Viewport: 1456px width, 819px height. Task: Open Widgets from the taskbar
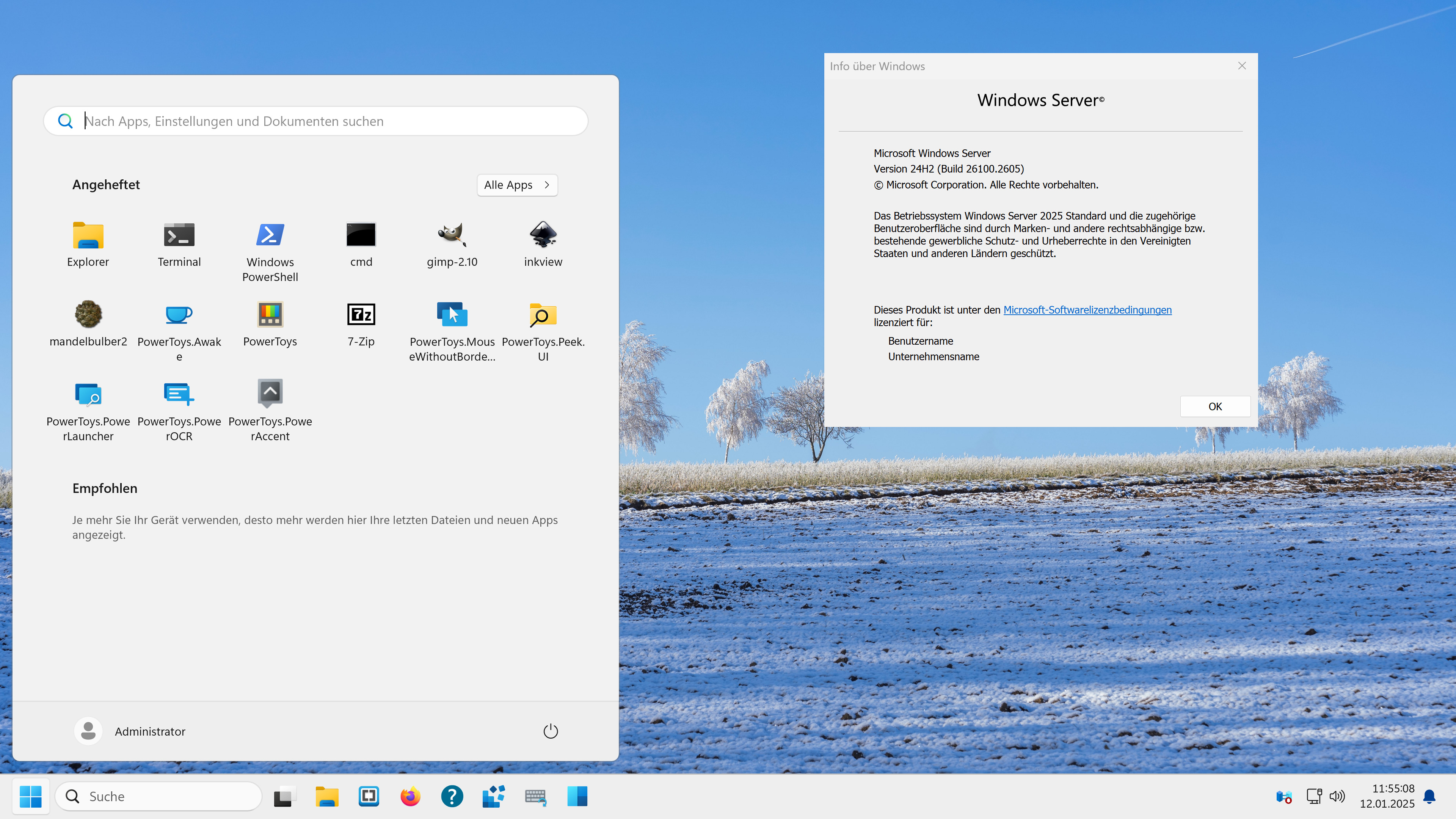[x=492, y=796]
